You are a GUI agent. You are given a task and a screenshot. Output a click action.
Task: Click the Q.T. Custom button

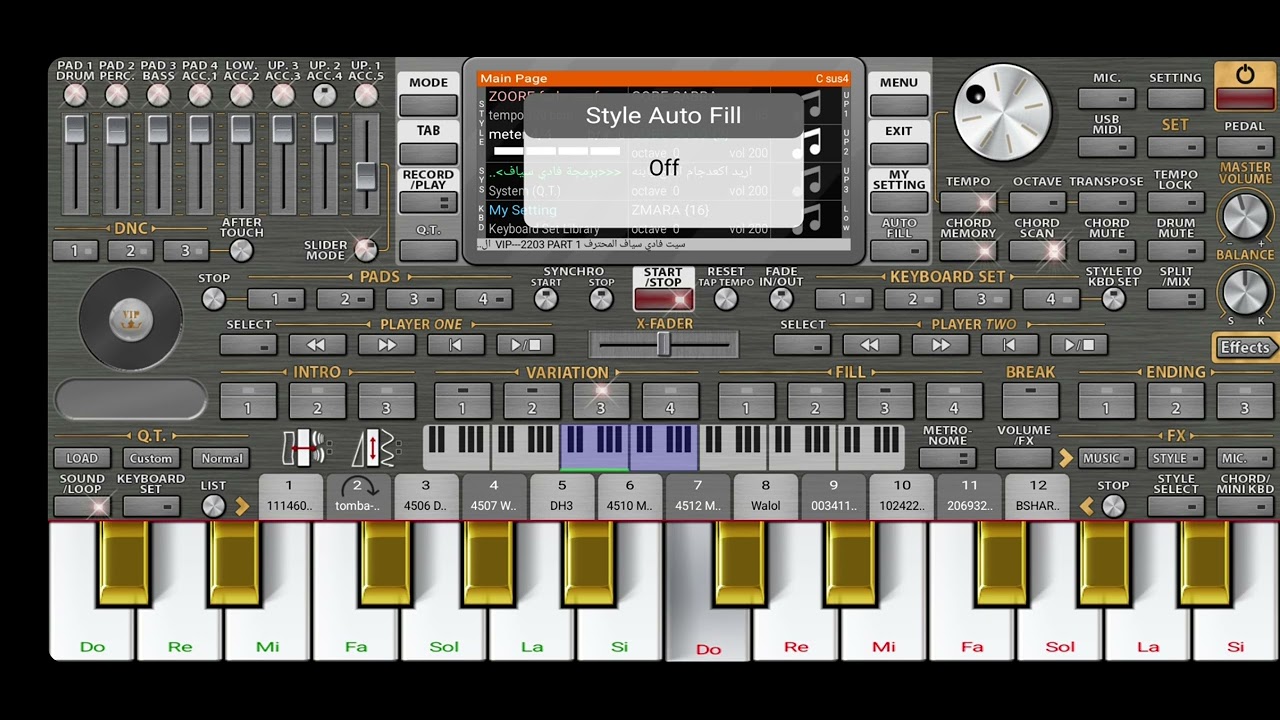(x=151, y=458)
